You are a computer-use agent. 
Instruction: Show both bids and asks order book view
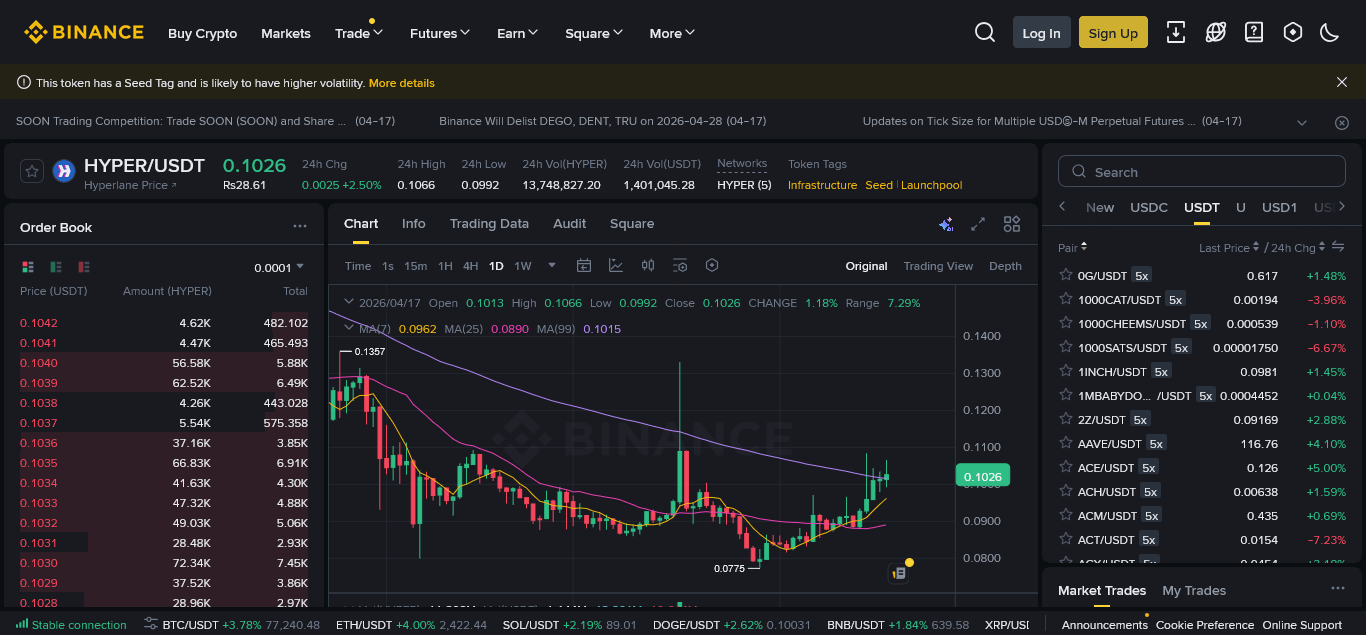(28, 267)
